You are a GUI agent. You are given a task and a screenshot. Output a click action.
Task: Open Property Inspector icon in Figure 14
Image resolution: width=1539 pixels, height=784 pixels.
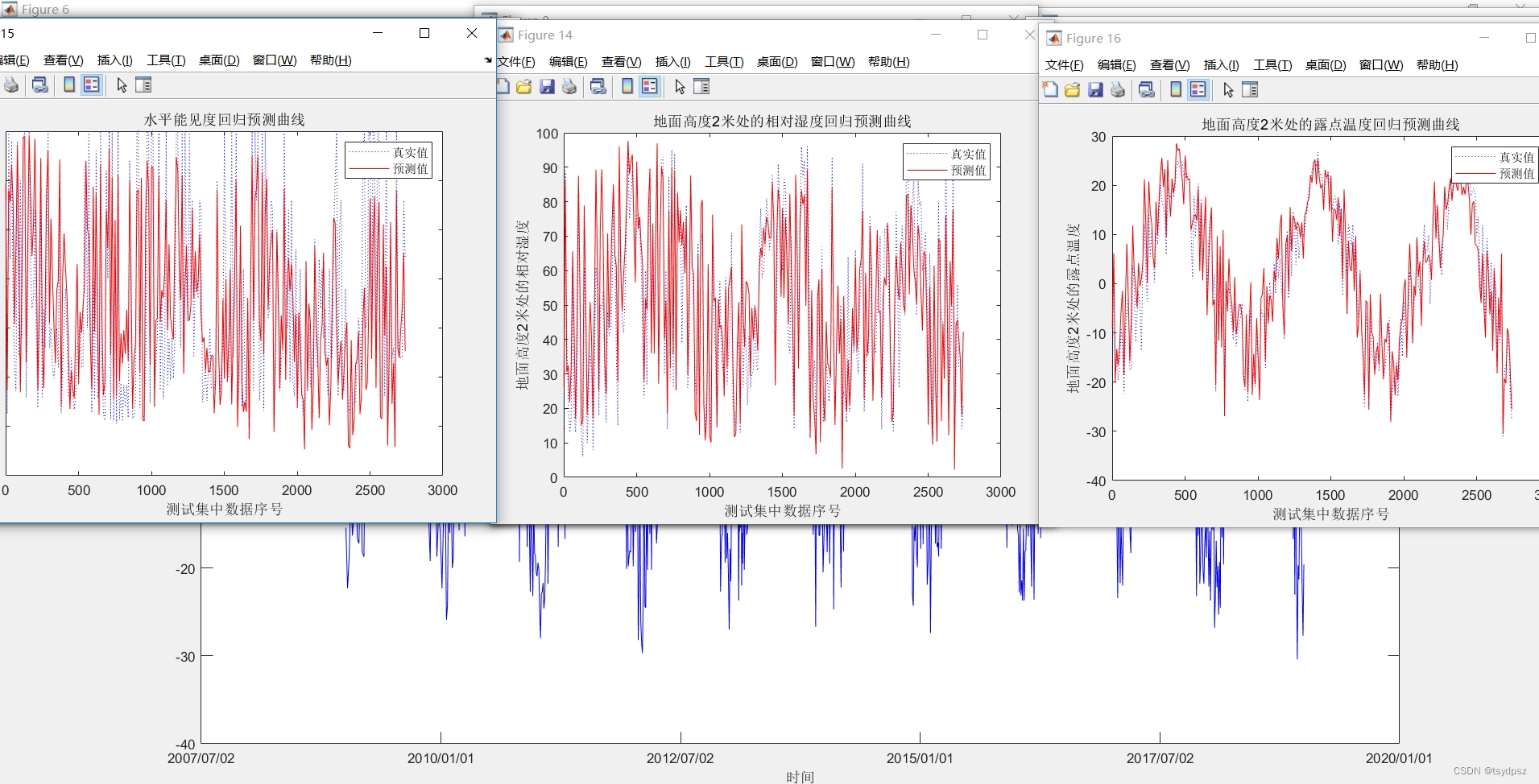(x=701, y=86)
